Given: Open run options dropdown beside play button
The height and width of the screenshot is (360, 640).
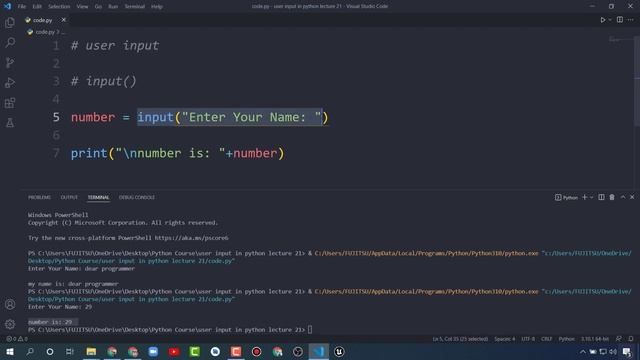Looking at the screenshot, I should coord(610,20).
